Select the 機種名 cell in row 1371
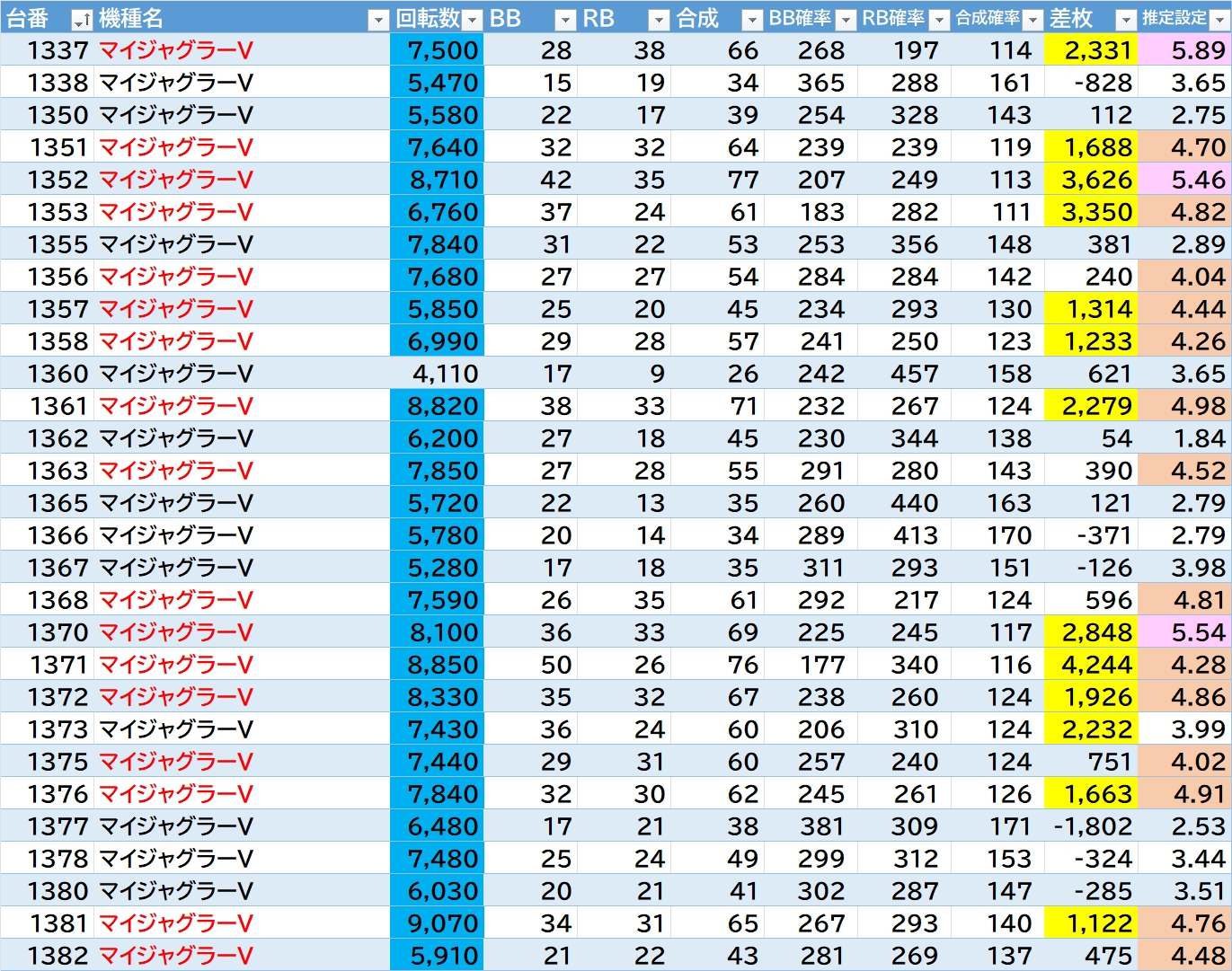Screen dimensions: 1232x971 click(x=242, y=665)
